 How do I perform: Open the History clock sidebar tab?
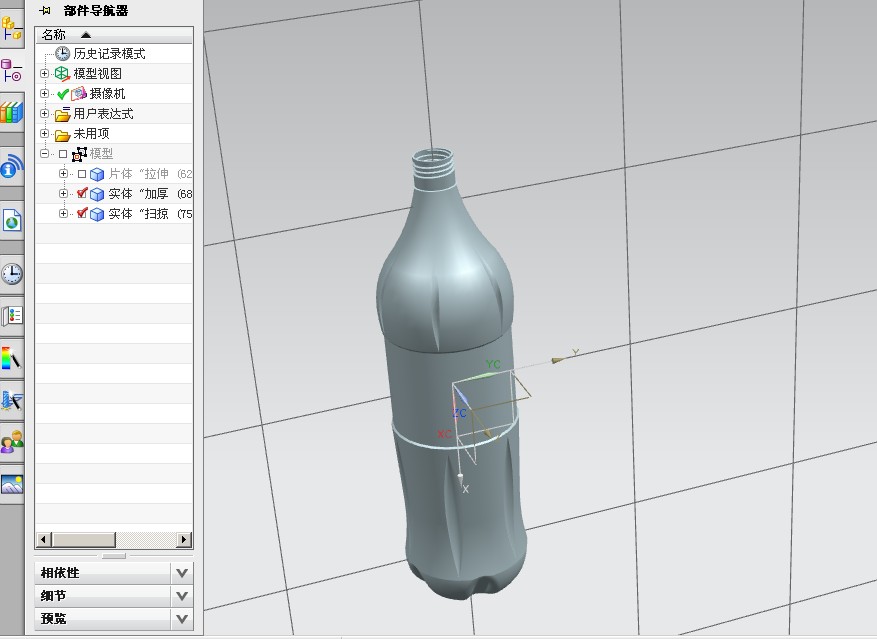[x=11, y=274]
